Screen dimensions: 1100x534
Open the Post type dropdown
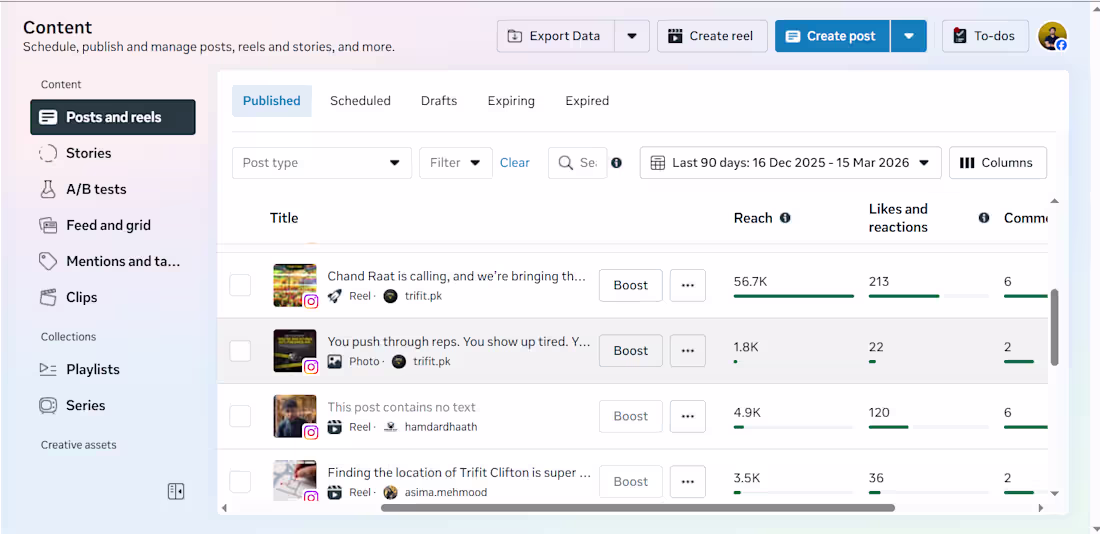click(321, 163)
